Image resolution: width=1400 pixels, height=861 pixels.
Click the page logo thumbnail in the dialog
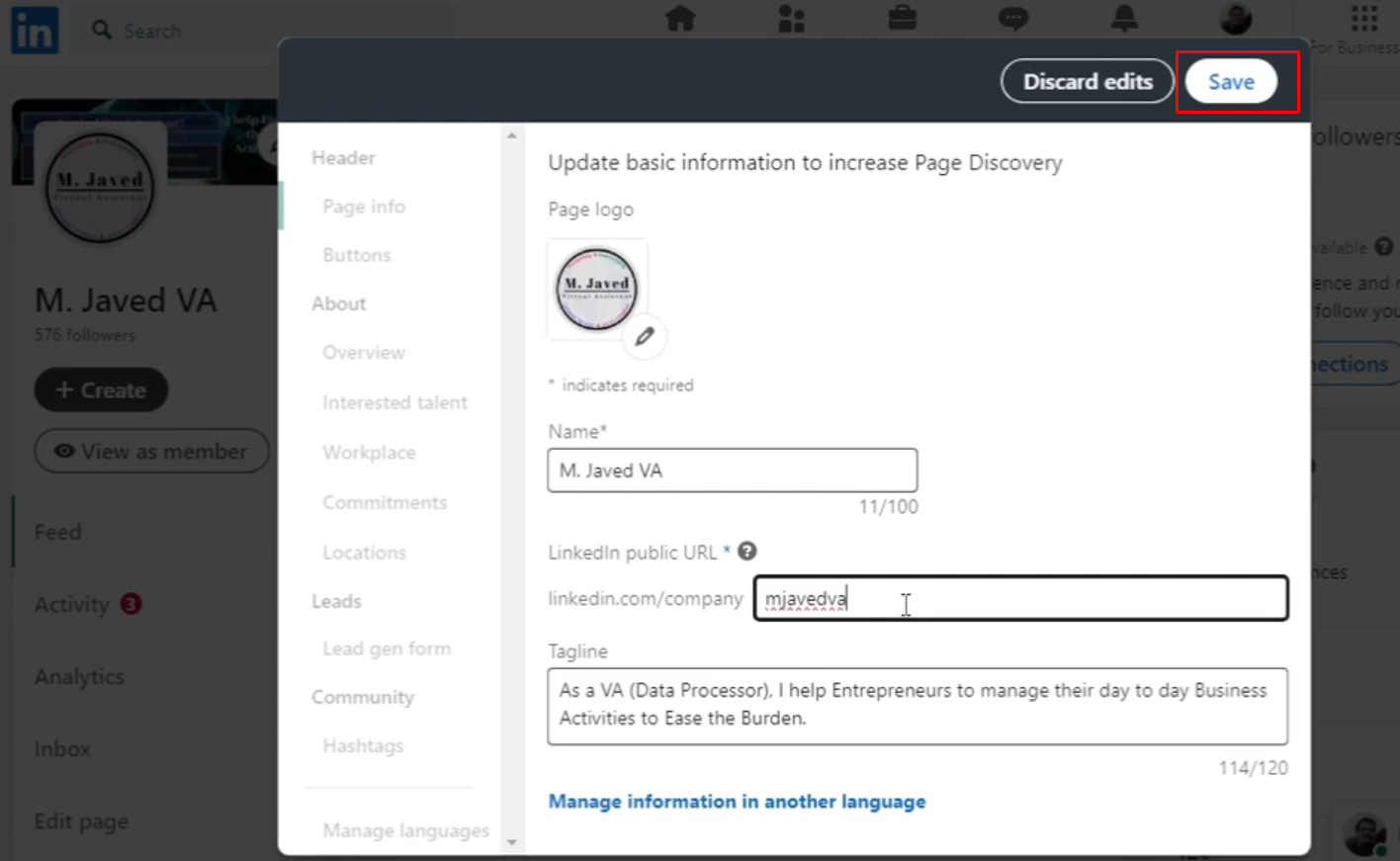coord(596,289)
